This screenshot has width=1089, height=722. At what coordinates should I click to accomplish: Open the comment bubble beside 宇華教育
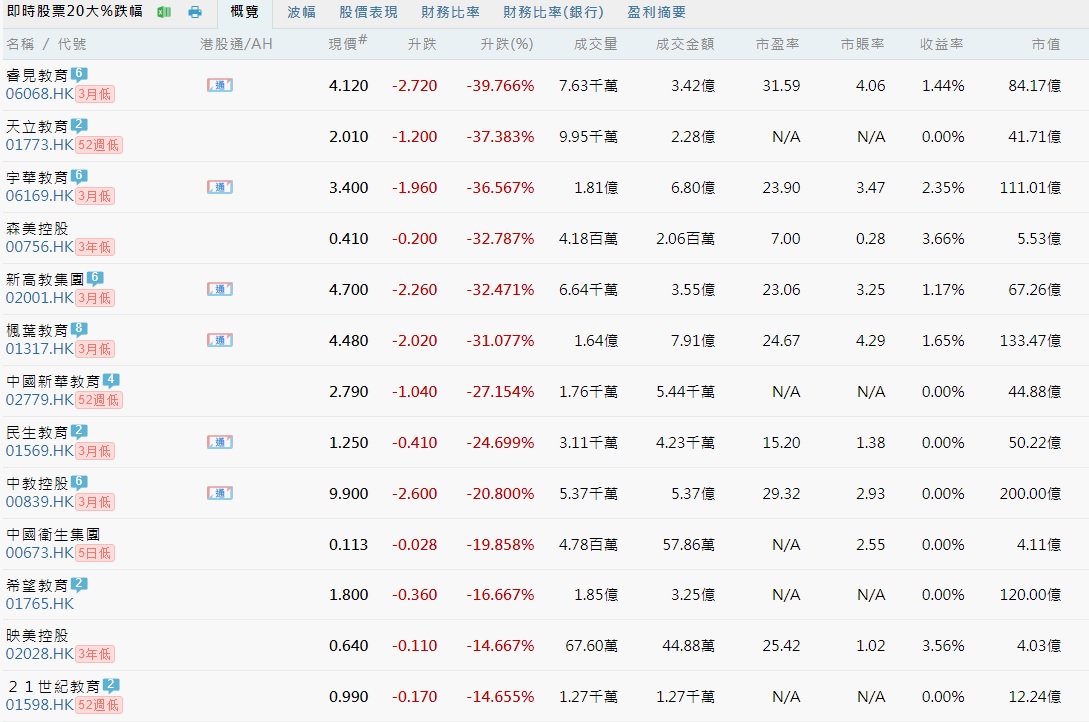[79, 176]
